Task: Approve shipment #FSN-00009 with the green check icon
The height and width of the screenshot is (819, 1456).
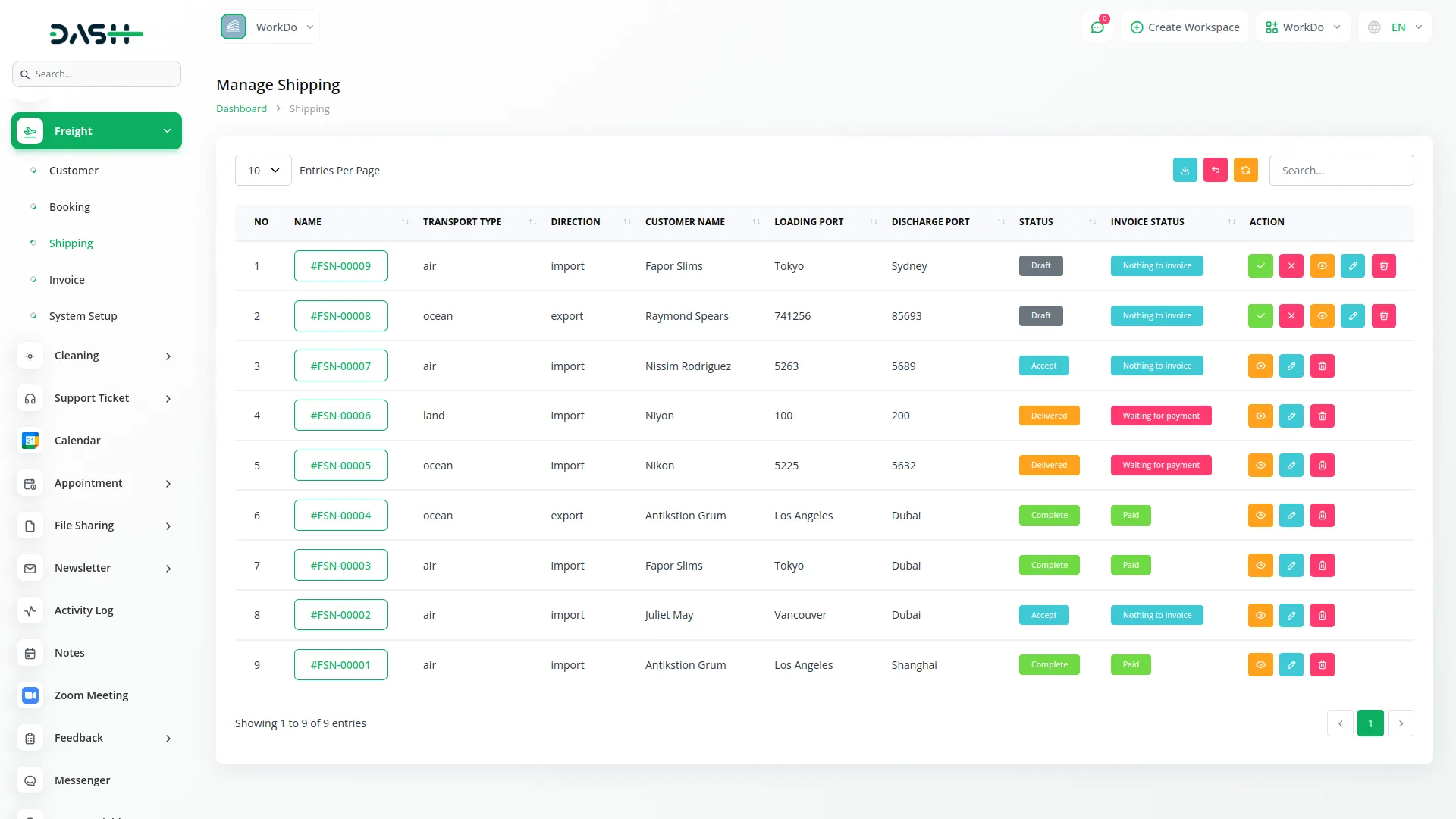Action: click(x=1260, y=265)
